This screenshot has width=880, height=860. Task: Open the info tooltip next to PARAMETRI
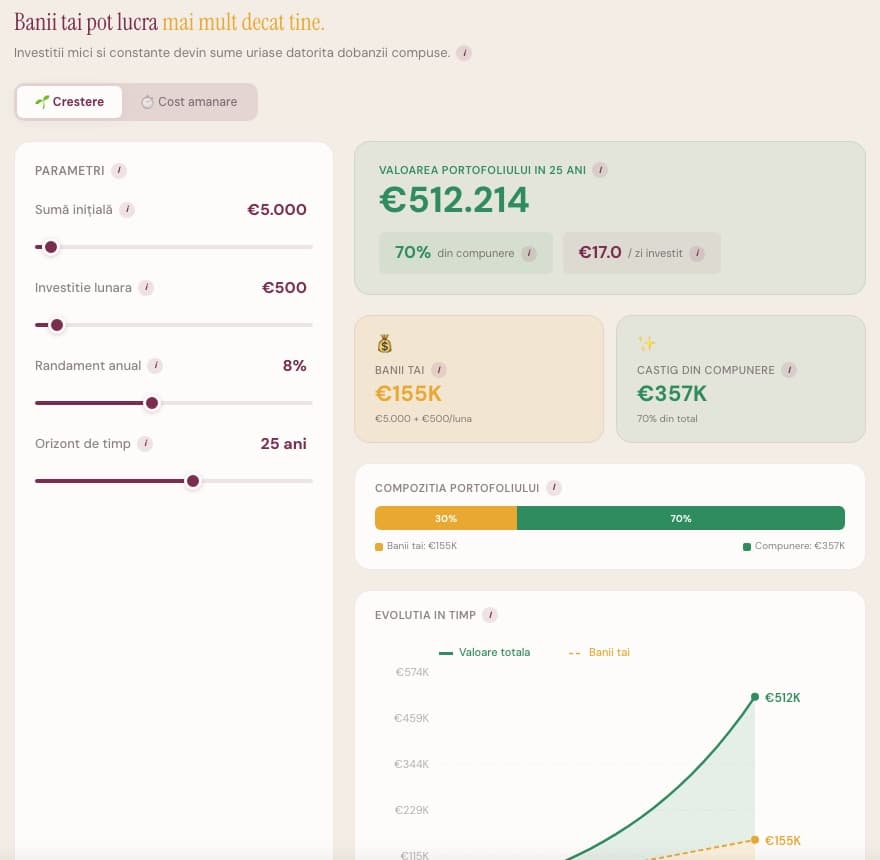pos(118,171)
